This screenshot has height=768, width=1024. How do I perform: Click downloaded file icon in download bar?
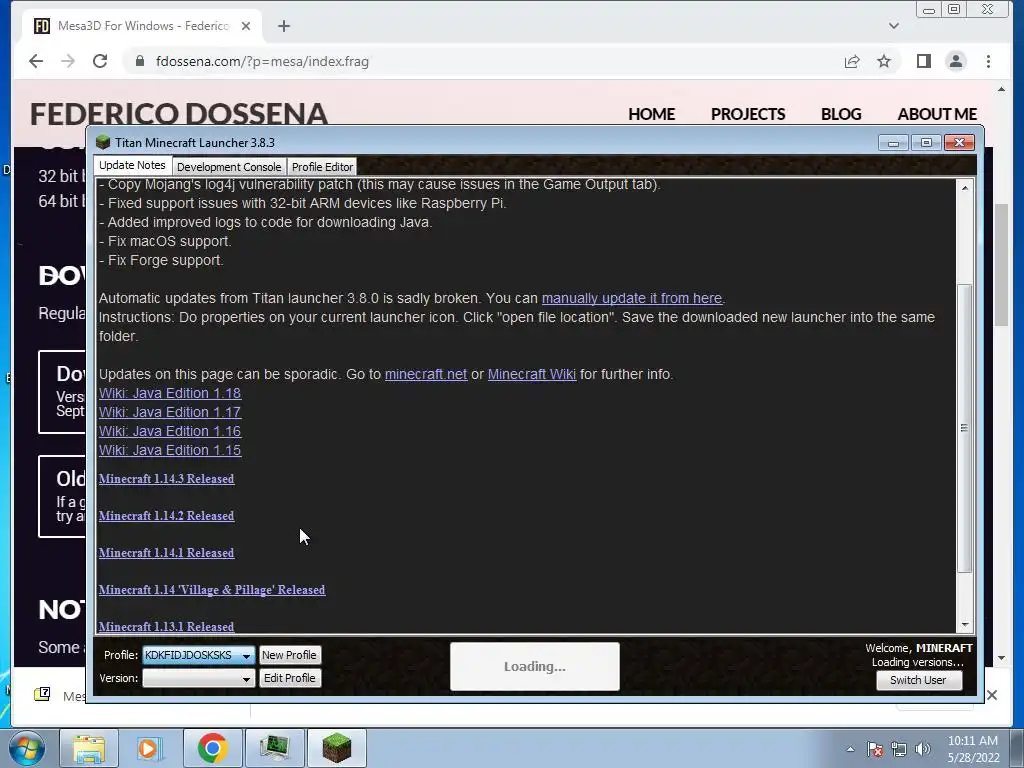coord(42,694)
